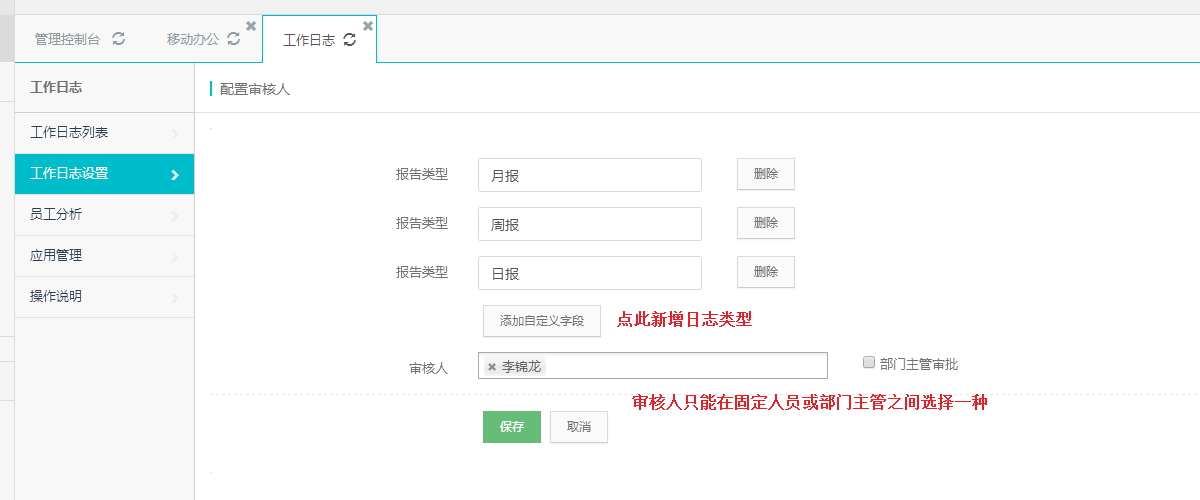Click inside the 审核人 selection box

tap(653, 366)
